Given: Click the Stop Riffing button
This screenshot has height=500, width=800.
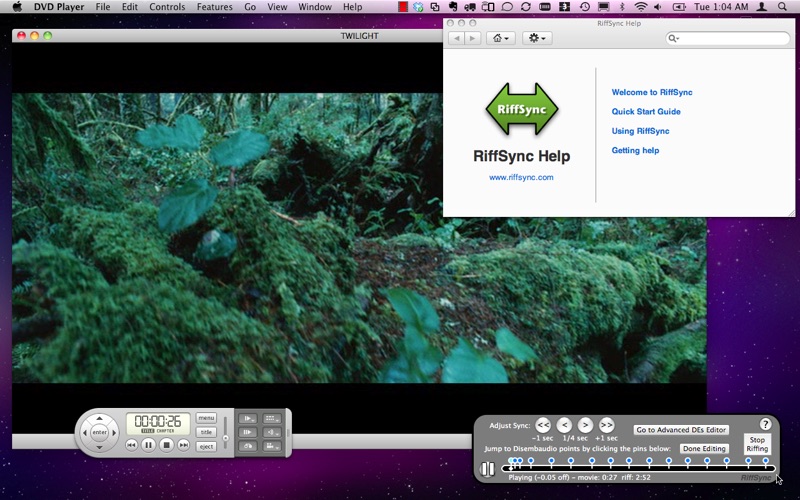Looking at the screenshot, I should coord(757,444).
